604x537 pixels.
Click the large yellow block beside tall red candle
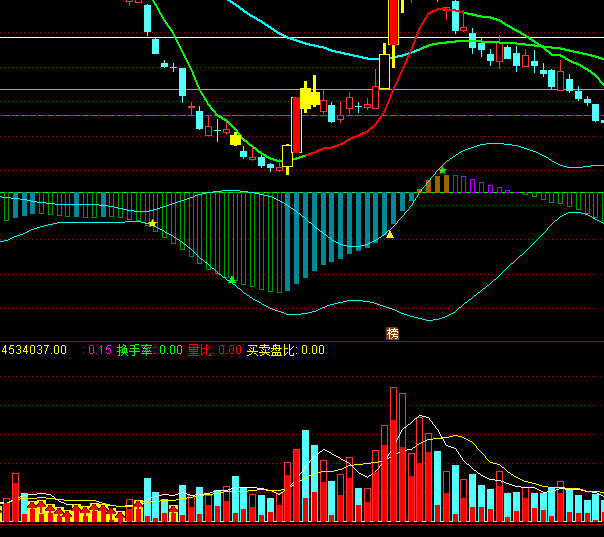coord(310,97)
